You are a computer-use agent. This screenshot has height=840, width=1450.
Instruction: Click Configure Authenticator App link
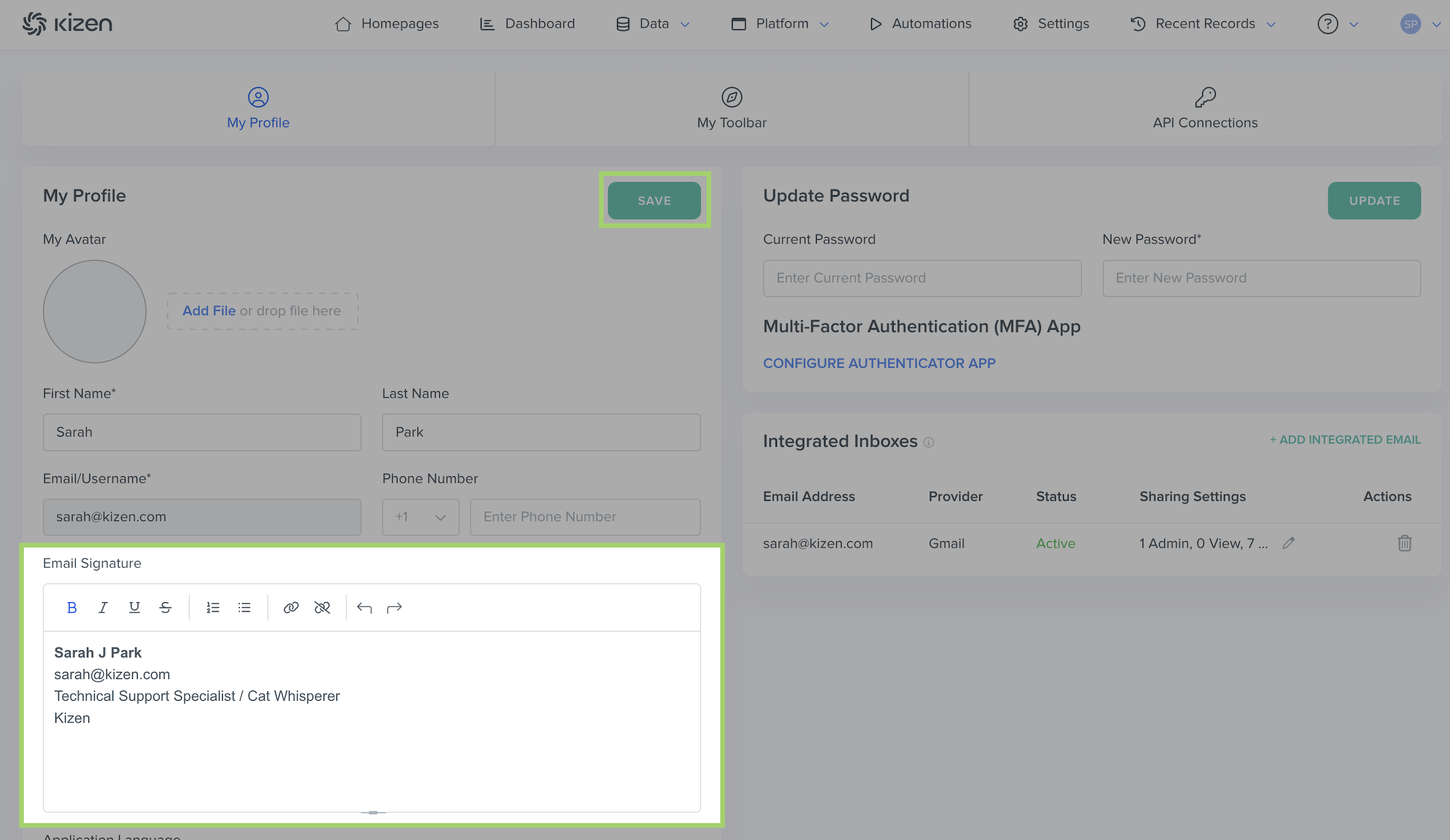(x=879, y=363)
